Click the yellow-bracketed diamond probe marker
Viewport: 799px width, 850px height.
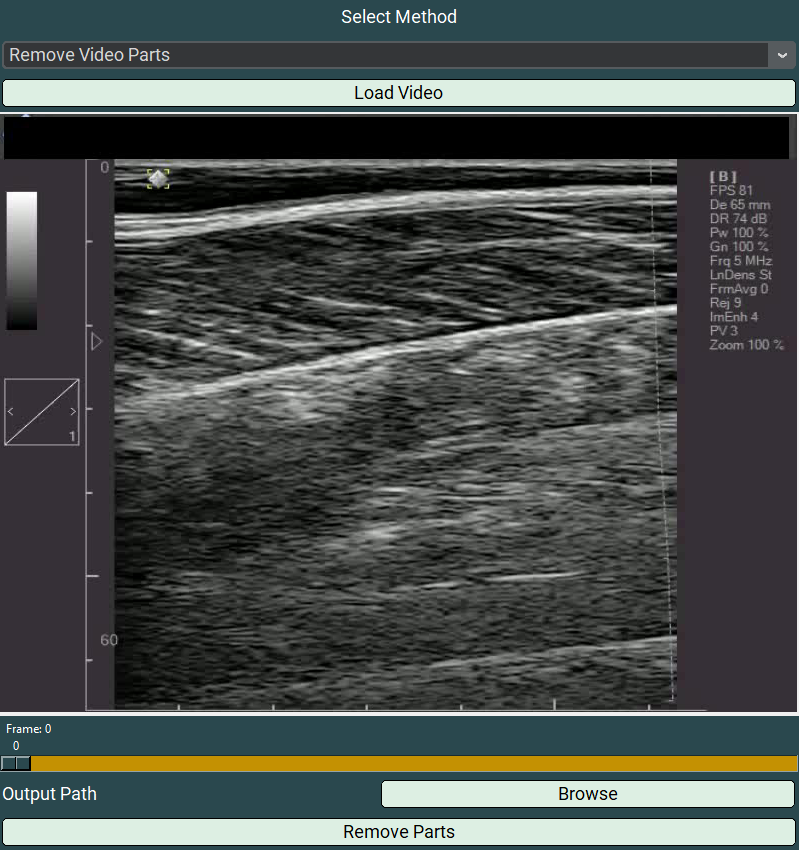pos(158,178)
